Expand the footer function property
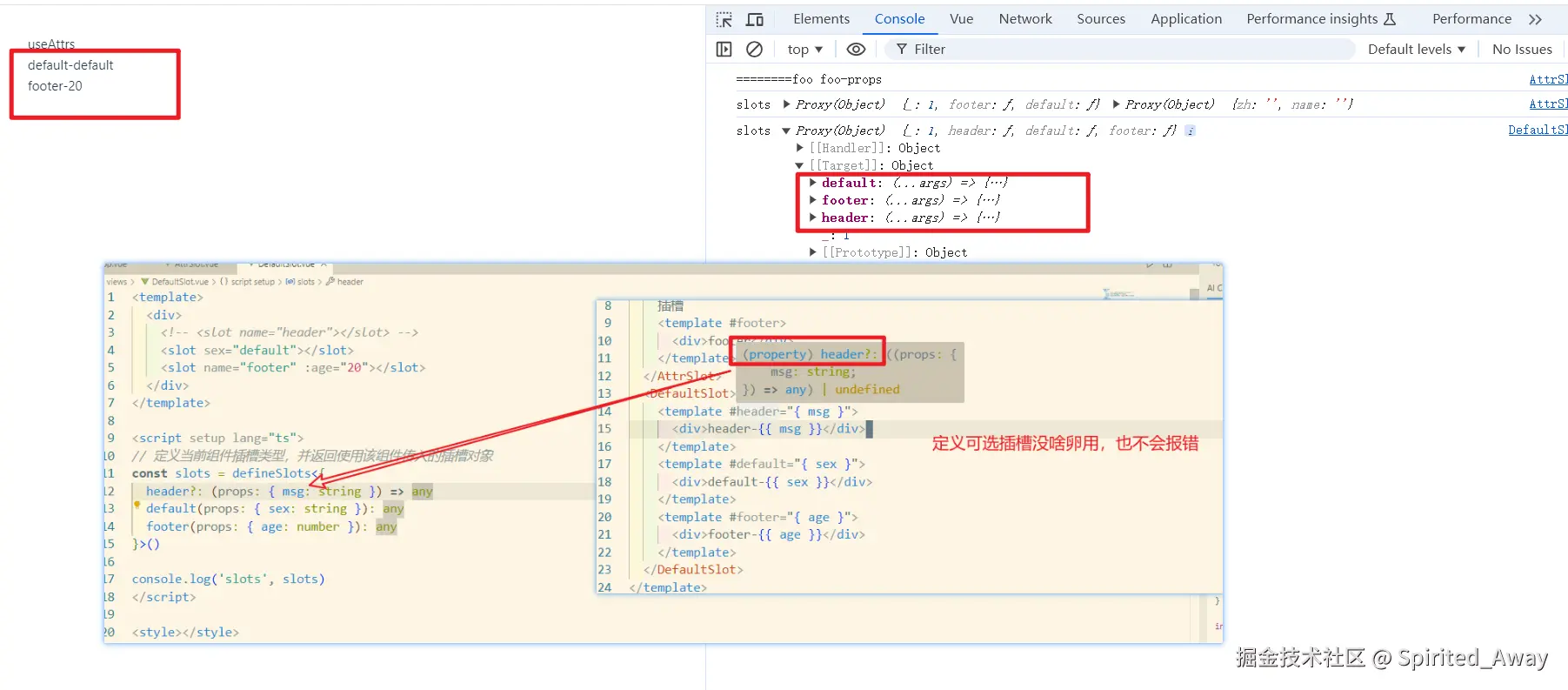This screenshot has width=1568, height=690. (x=813, y=200)
